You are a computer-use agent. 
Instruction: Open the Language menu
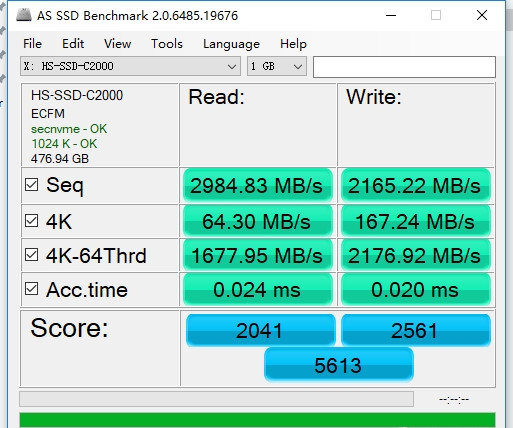(x=231, y=44)
